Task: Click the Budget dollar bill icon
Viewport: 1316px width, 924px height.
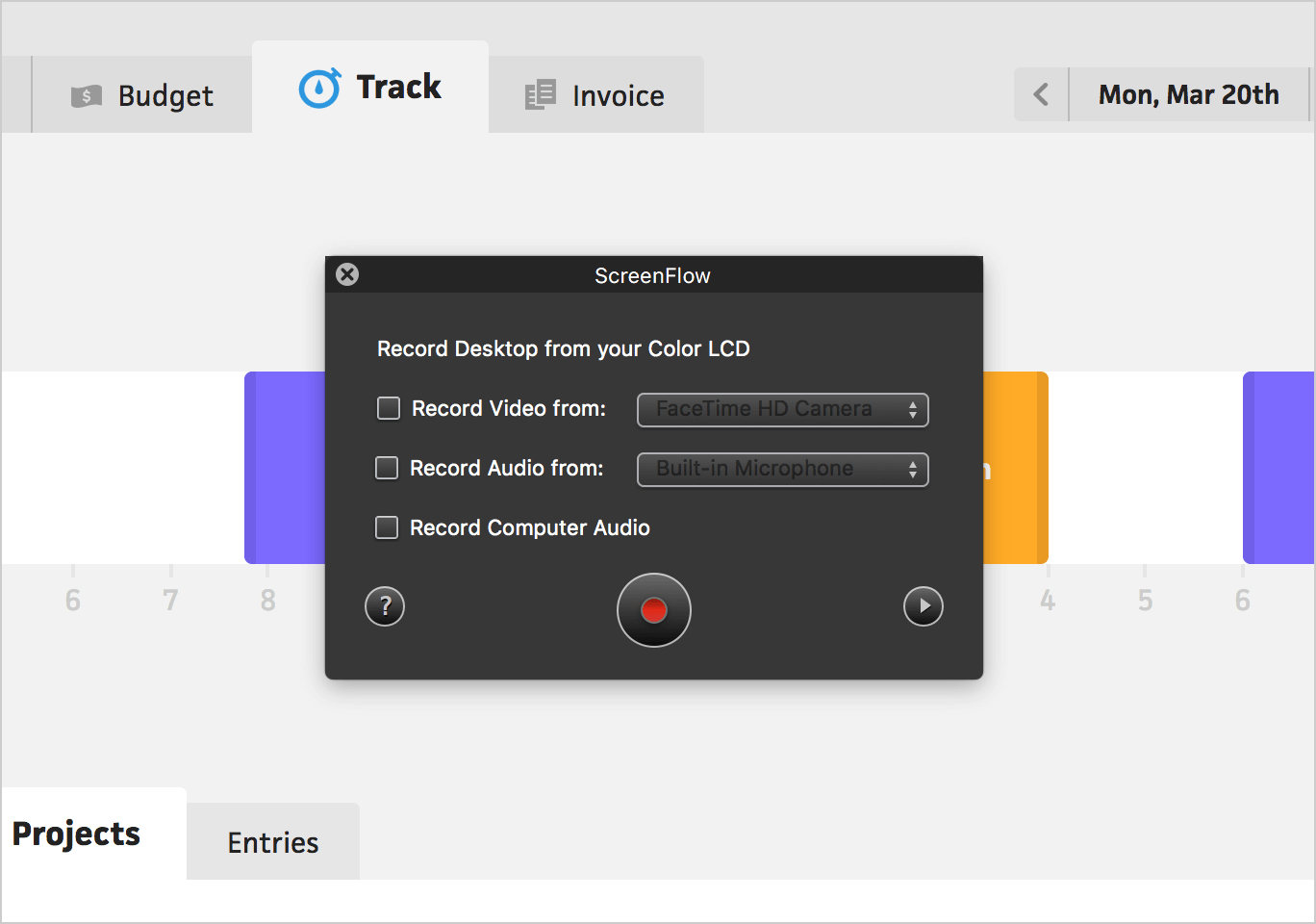Action: coord(87,96)
